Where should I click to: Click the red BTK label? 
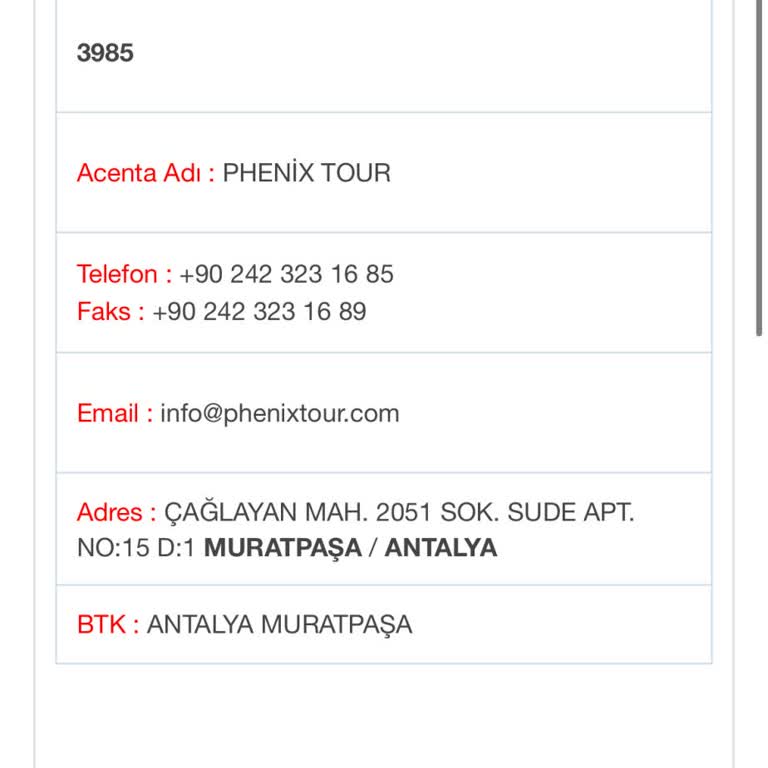(108, 625)
